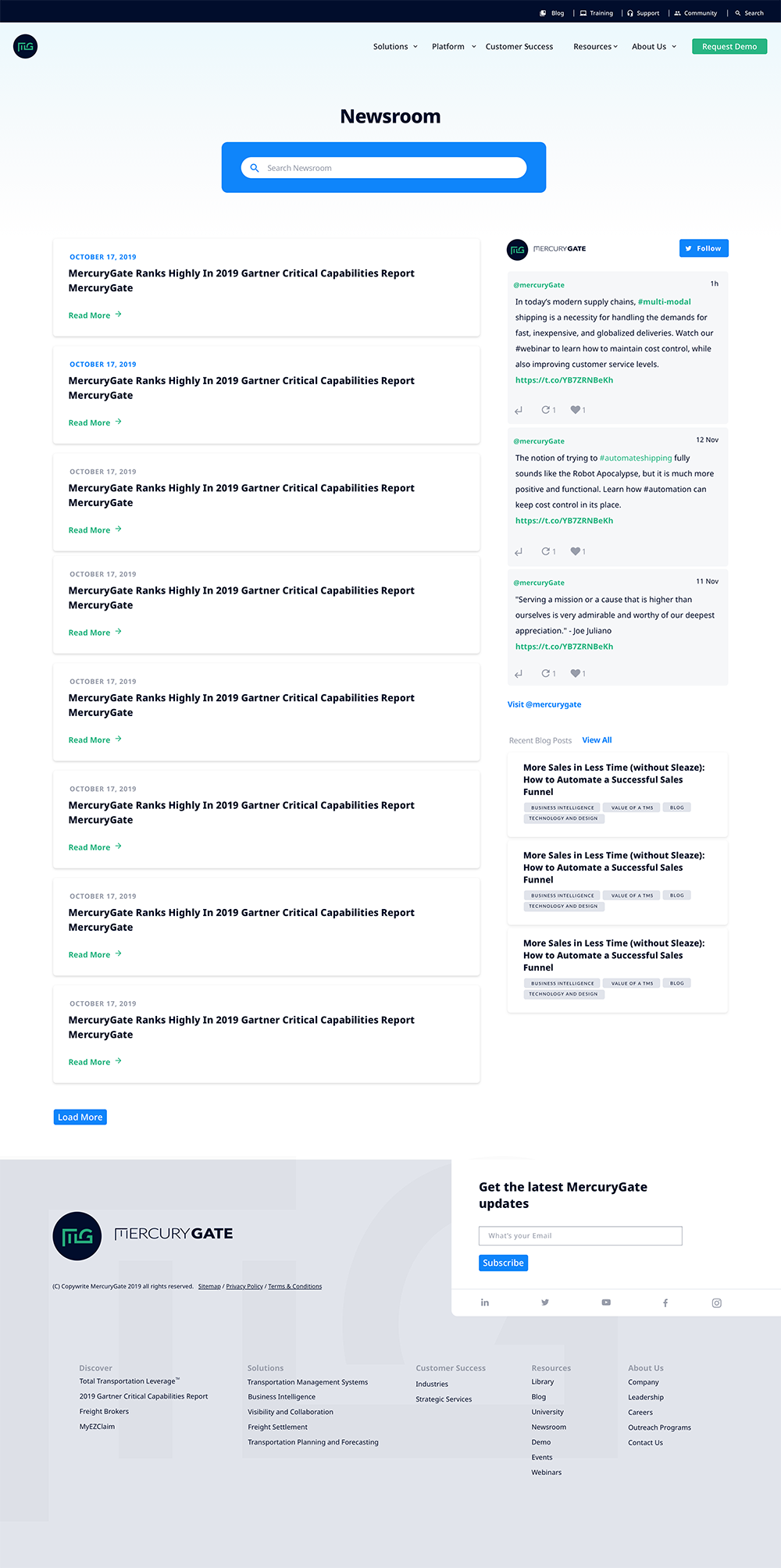Open the Instagram icon in the footer
Screen dimensions: 781x1568
tap(717, 1303)
